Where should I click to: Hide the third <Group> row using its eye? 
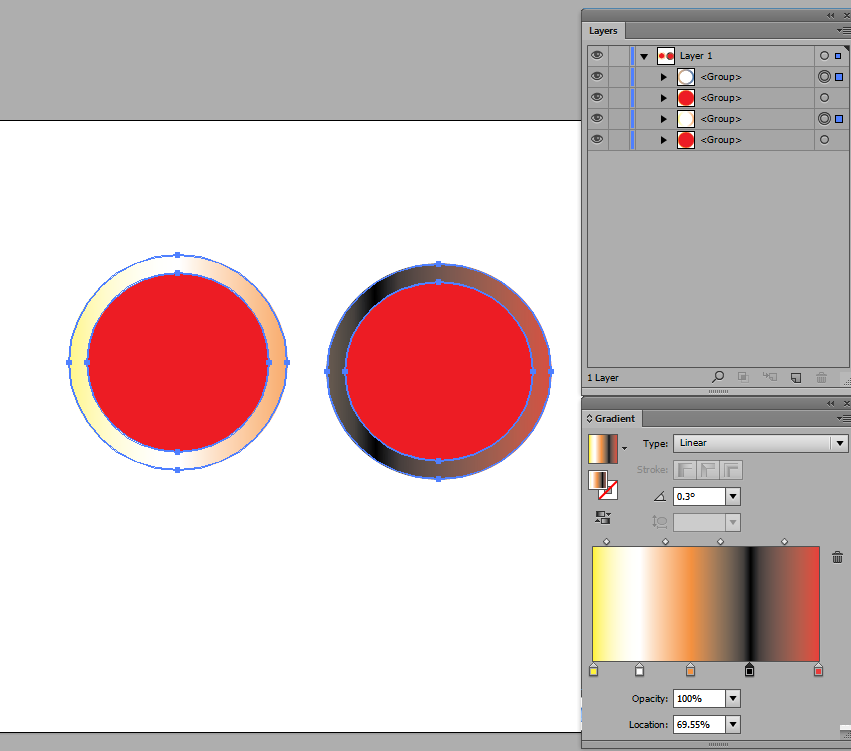click(x=597, y=118)
